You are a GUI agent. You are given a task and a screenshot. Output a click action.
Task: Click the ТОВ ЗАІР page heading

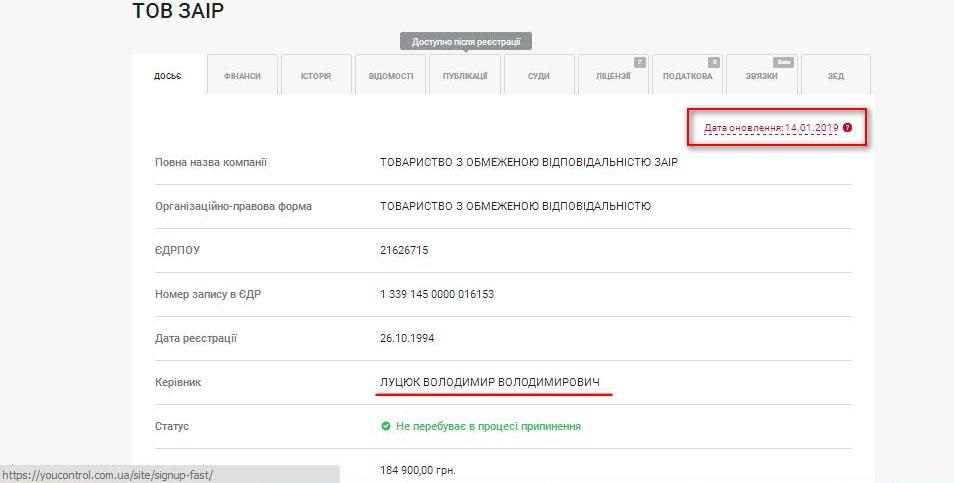(179, 12)
